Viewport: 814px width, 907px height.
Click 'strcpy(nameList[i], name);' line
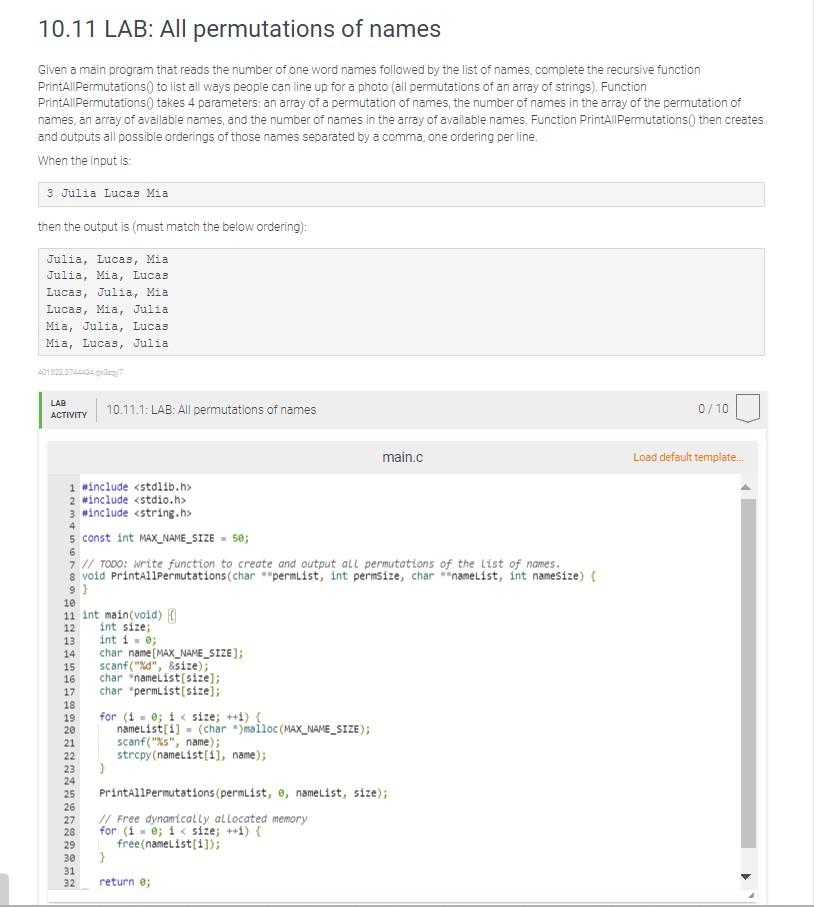(191, 755)
